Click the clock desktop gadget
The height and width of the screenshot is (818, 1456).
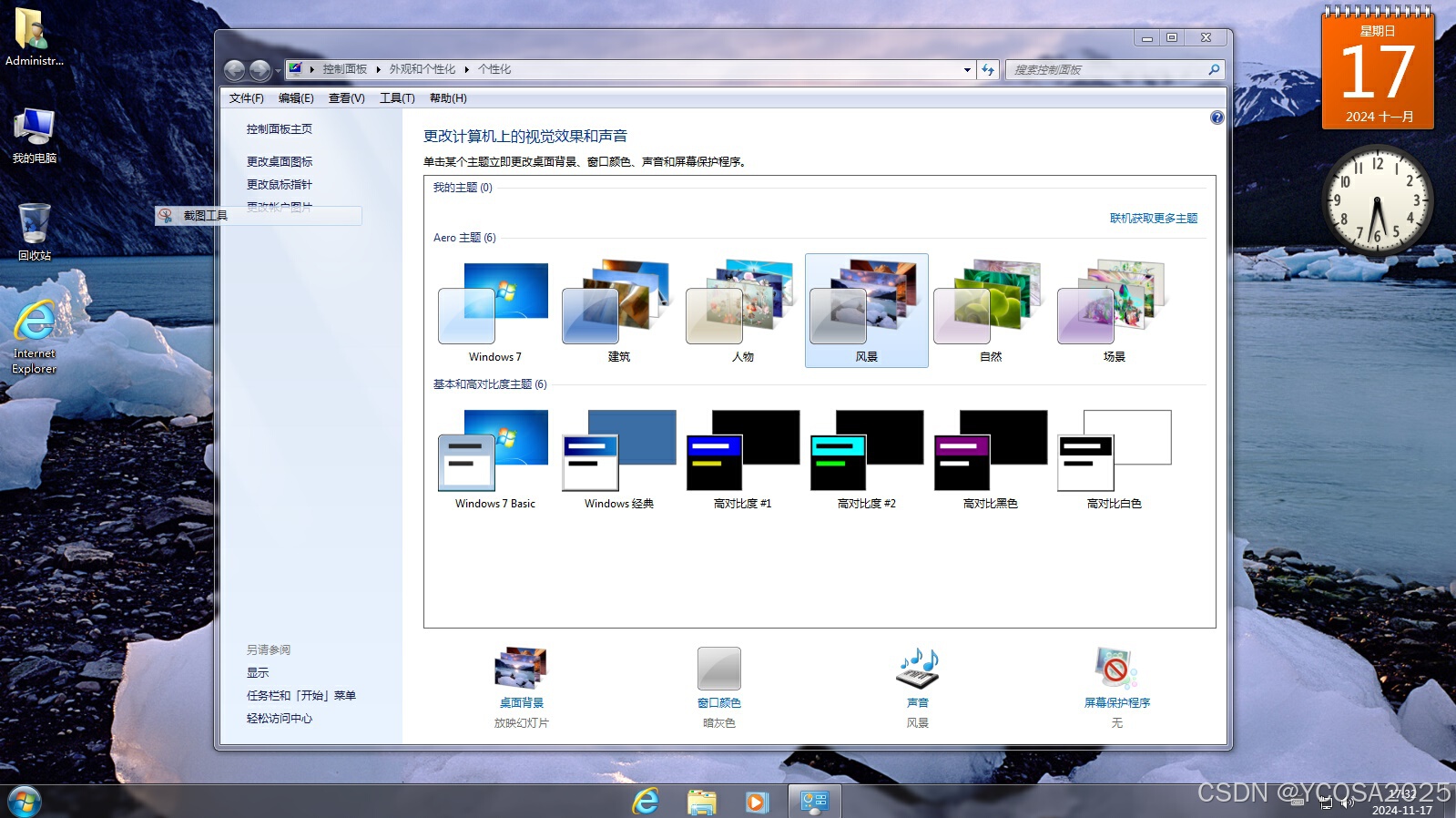(1377, 199)
